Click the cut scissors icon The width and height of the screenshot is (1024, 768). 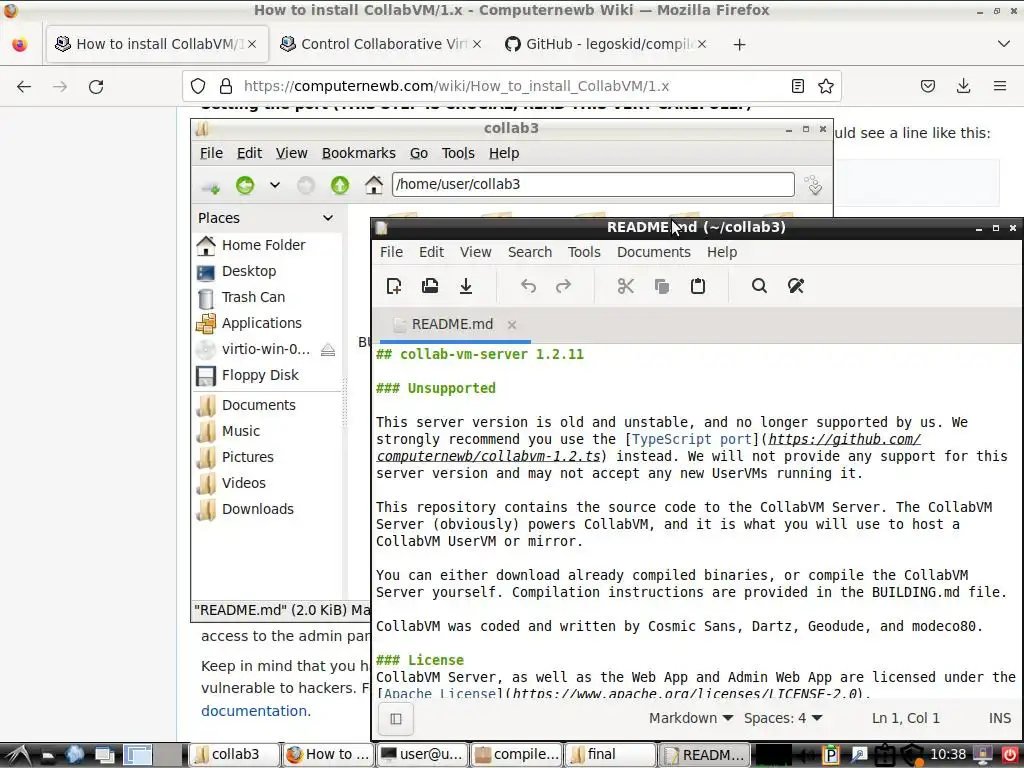(x=626, y=286)
